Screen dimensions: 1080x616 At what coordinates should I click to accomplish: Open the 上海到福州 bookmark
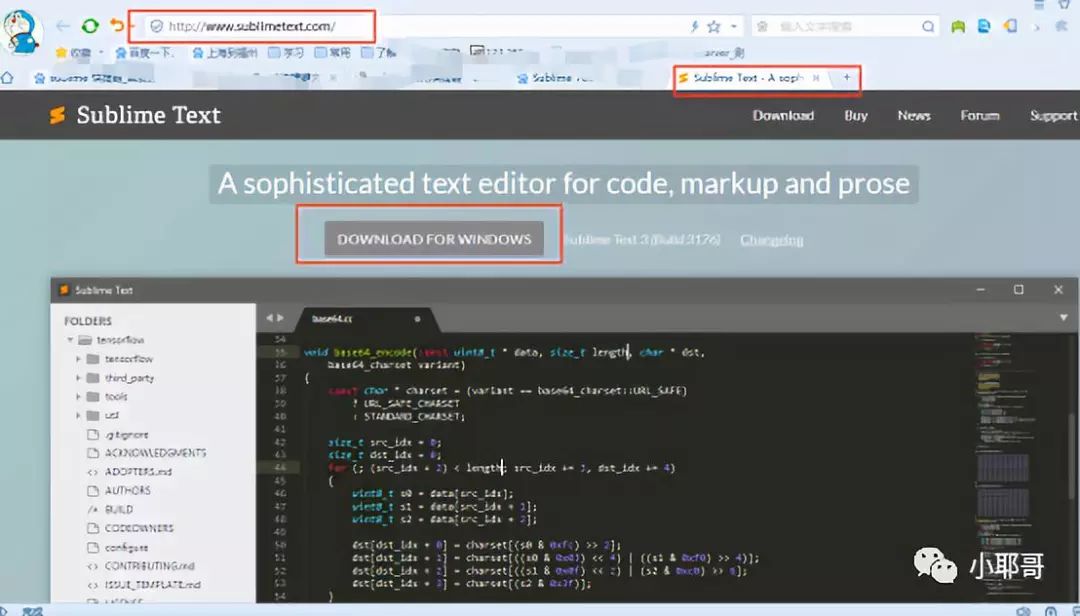coord(225,52)
